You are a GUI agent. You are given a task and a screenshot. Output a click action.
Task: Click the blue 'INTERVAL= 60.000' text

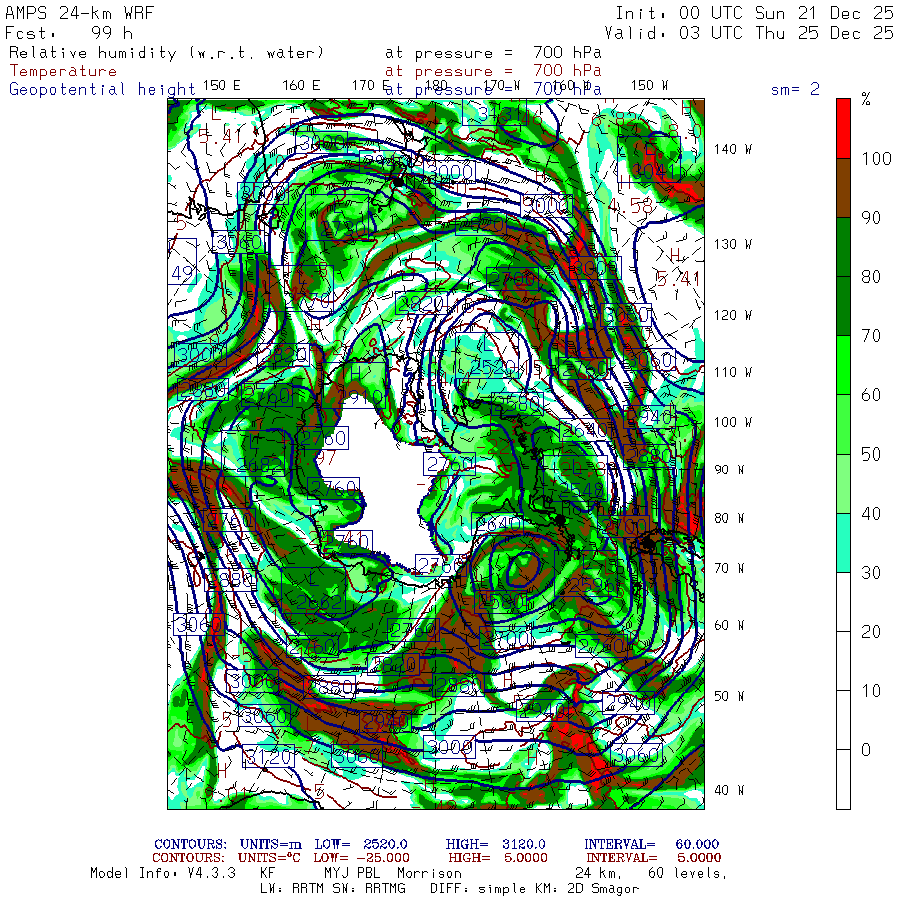coord(651,844)
